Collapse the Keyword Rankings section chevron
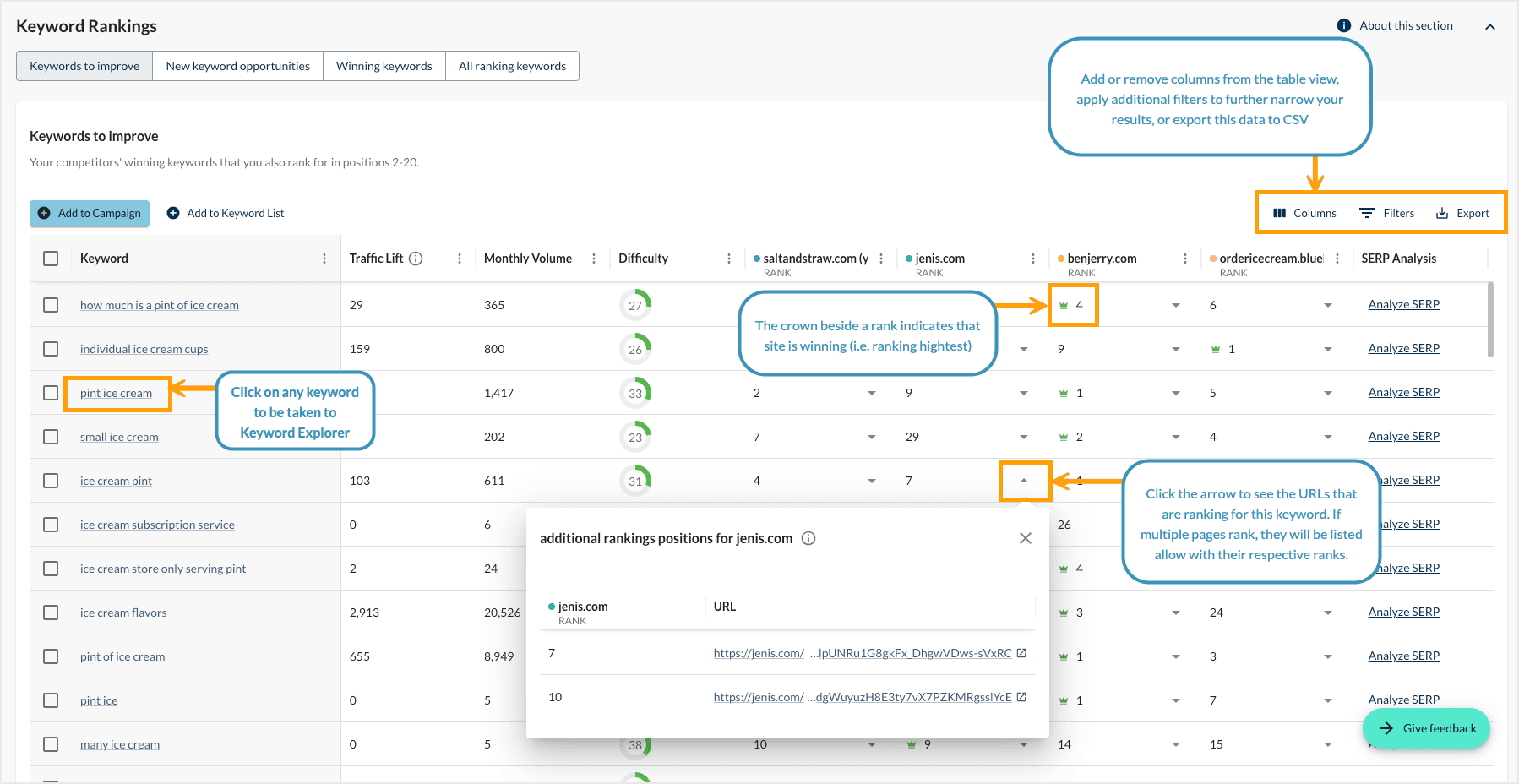Screen dimensions: 1519x784 click(x=1490, y=26)
